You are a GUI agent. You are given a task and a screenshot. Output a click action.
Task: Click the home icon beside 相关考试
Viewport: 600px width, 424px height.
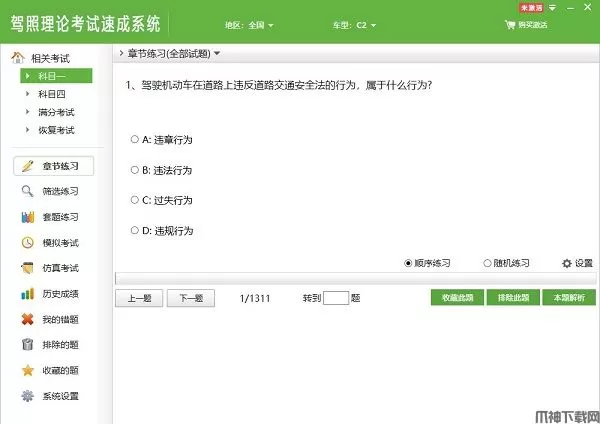coord(18,57)
